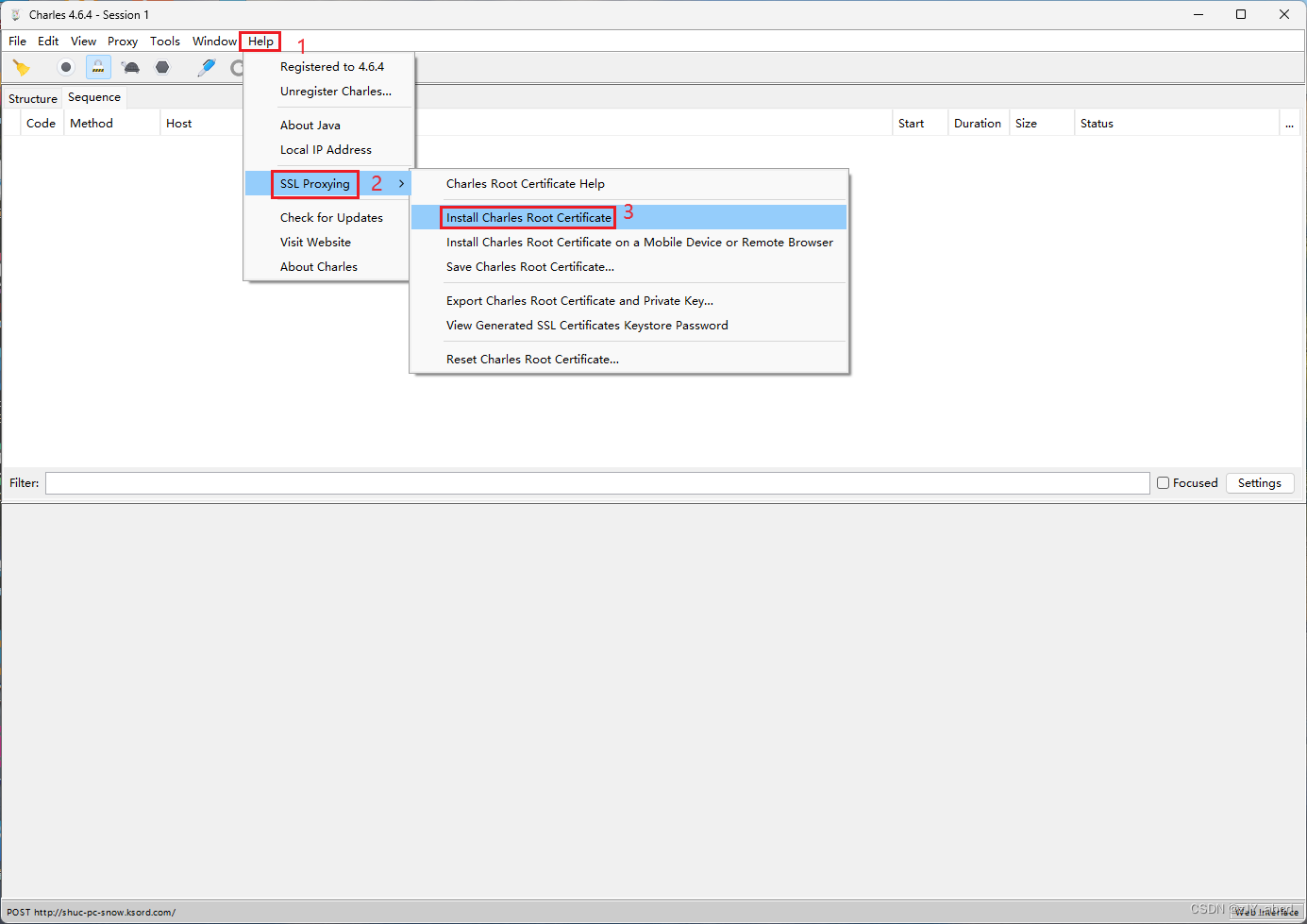Image resolution: width=1307 pixels, height=924 pixels.
Task: Open the View menu
Action: coord(84,42)
